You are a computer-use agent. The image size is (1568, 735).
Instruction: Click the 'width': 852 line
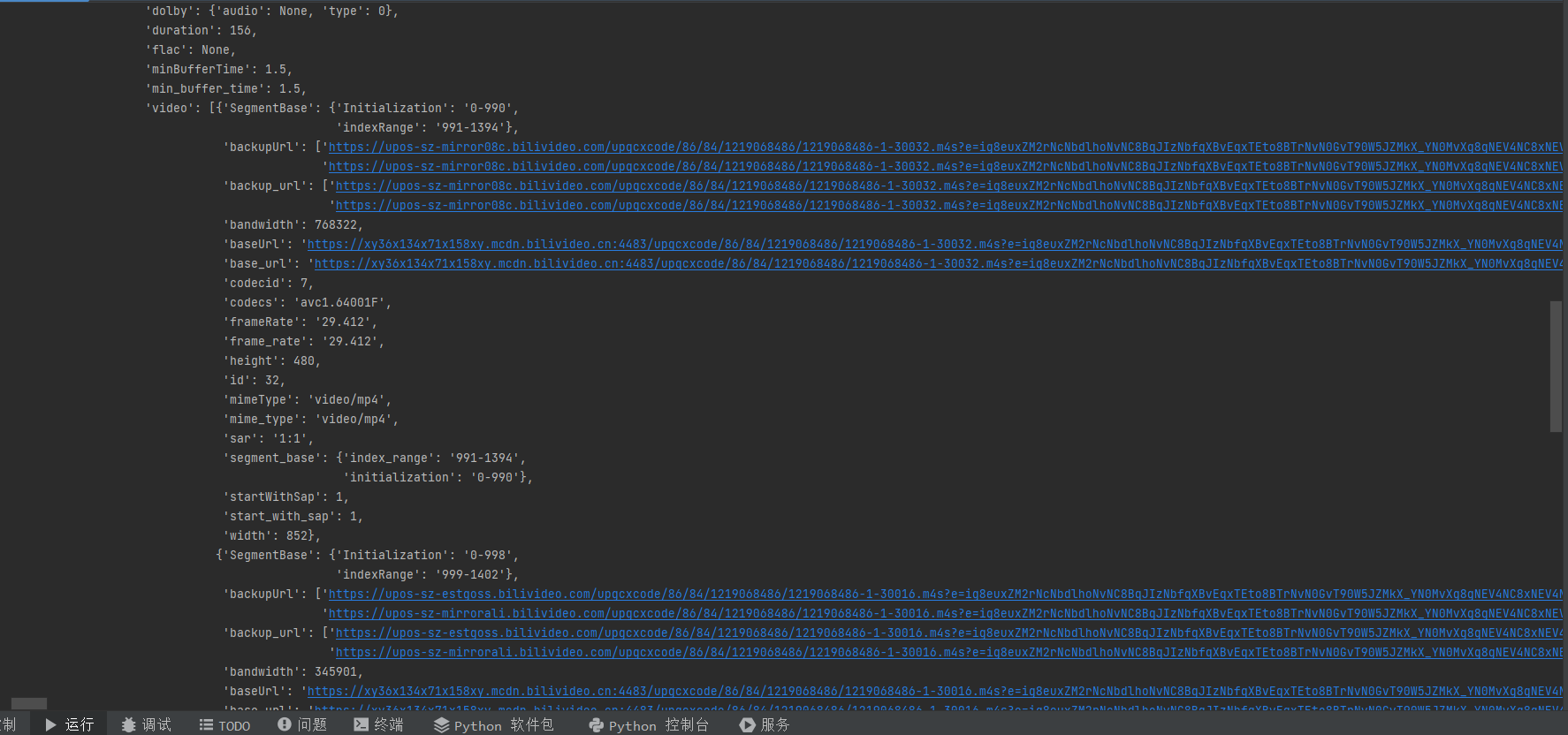(271, 536)
